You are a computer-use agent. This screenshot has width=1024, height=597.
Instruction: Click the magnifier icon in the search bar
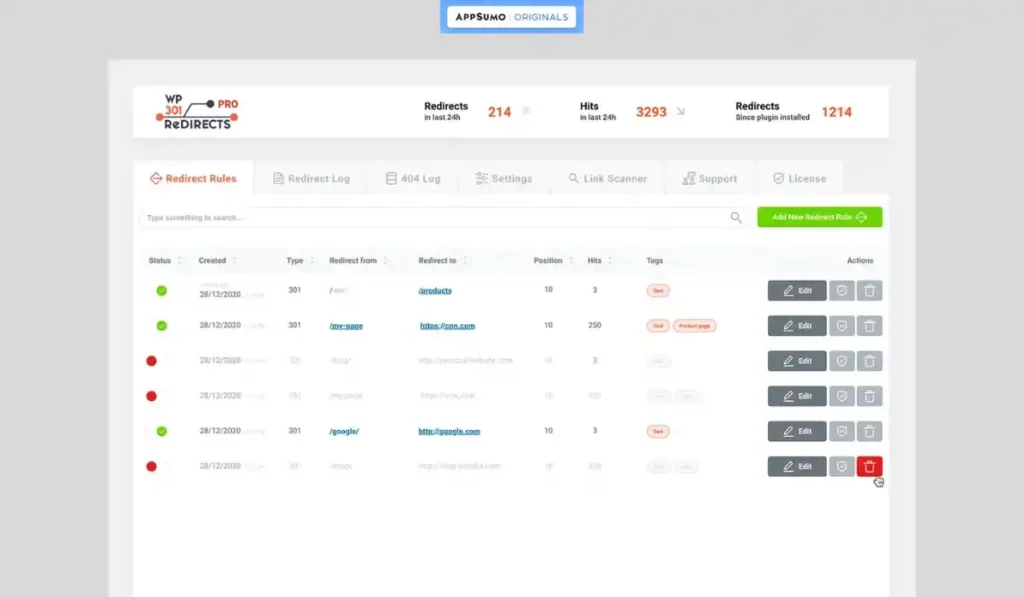736,218
